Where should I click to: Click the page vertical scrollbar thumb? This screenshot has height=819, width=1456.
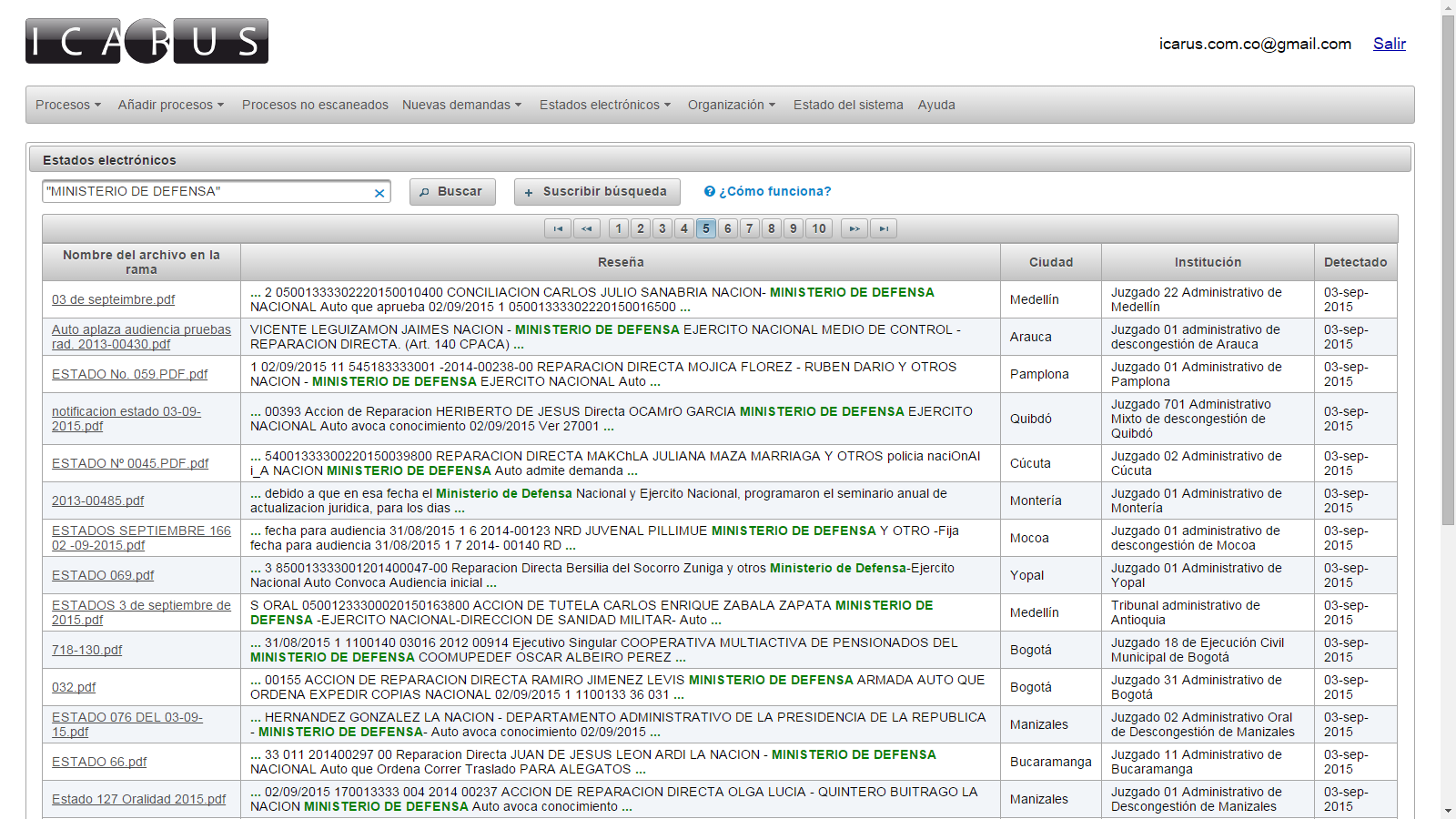point(1449,269)
